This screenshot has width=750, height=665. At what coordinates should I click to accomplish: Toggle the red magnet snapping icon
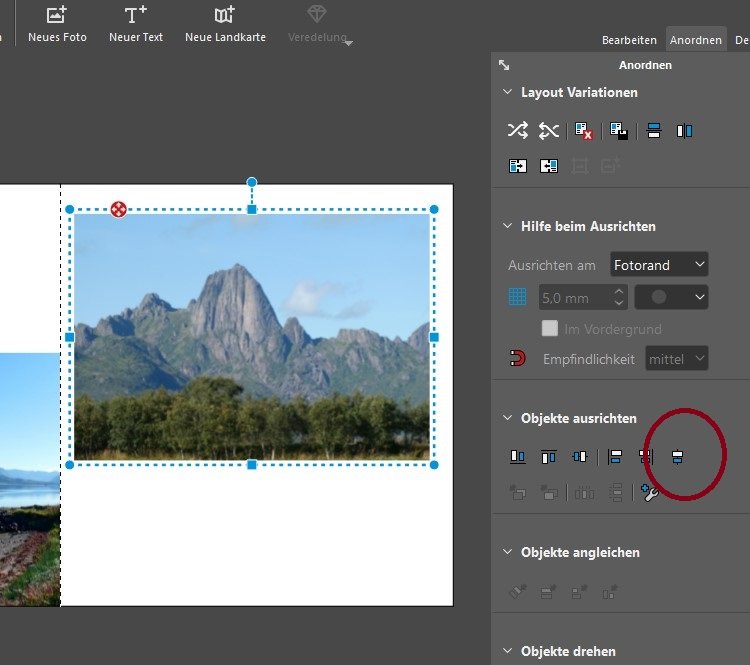[517, 358]
